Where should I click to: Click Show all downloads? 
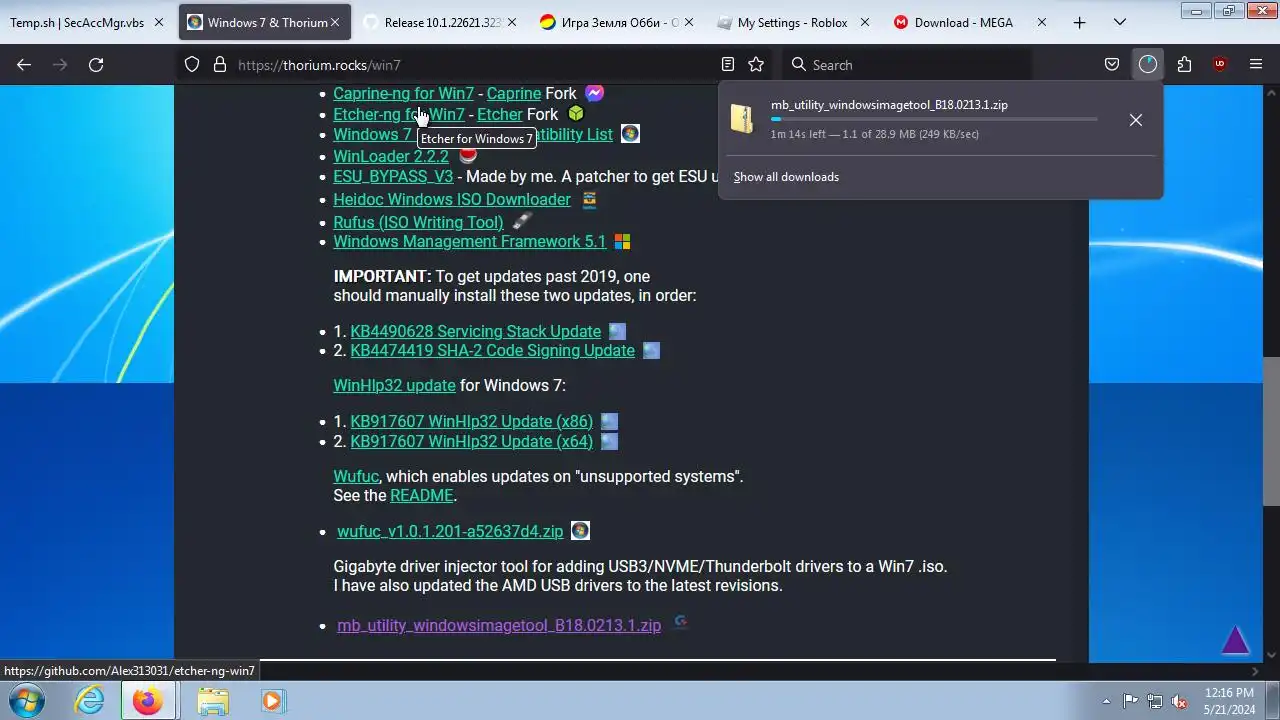[x=786, y=177]
